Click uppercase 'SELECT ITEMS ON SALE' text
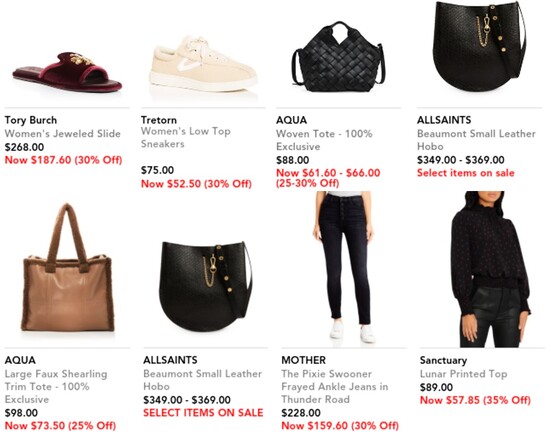The height and width of the screenshot is (435, 550). click(203, 413)
